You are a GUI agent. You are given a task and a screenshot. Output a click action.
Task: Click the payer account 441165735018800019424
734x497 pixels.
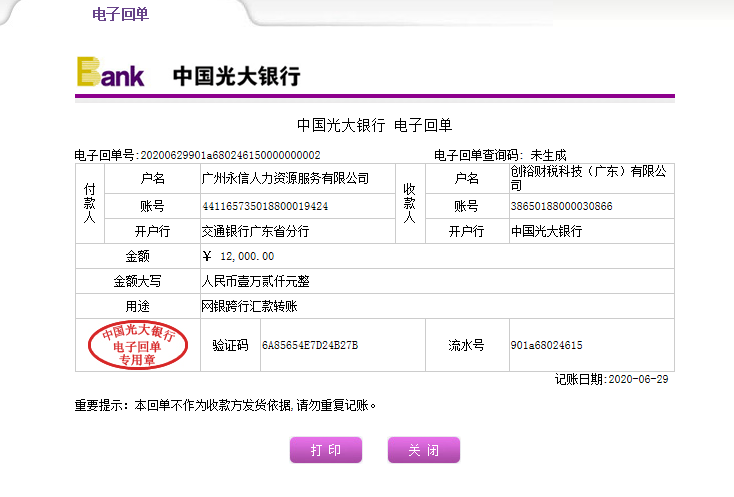(265, 206)
